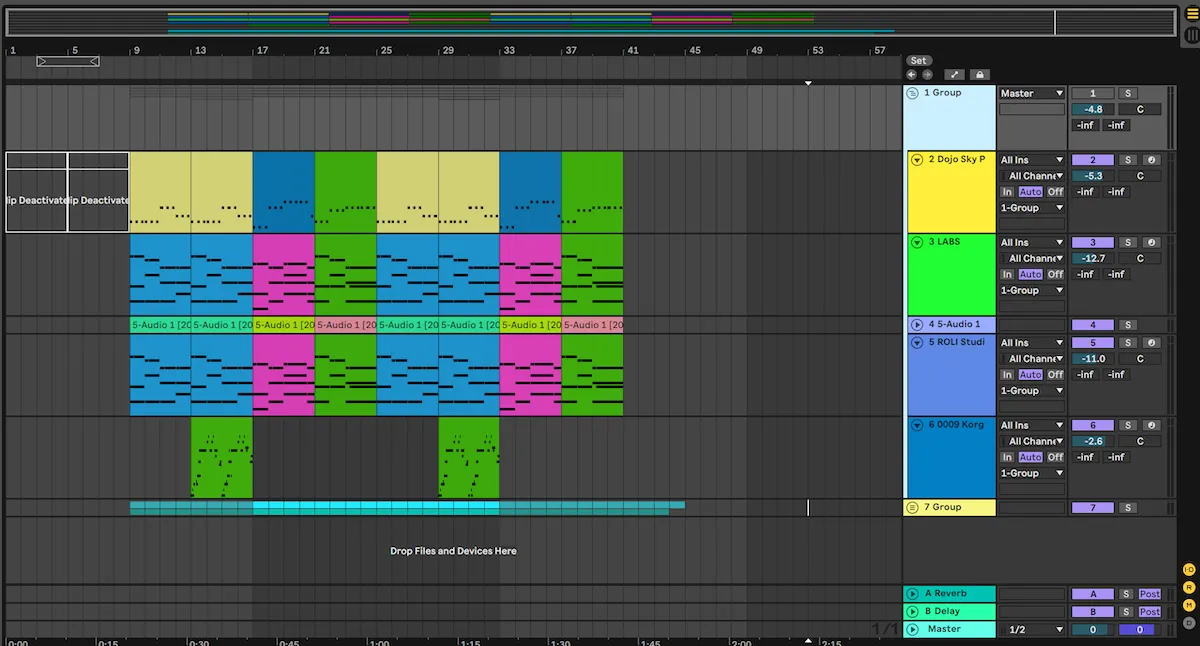The width and height of the screenshot is (1200, 646).
Task: Open track 3 1-Group output dropdown
Action: tap(1032, 290)
